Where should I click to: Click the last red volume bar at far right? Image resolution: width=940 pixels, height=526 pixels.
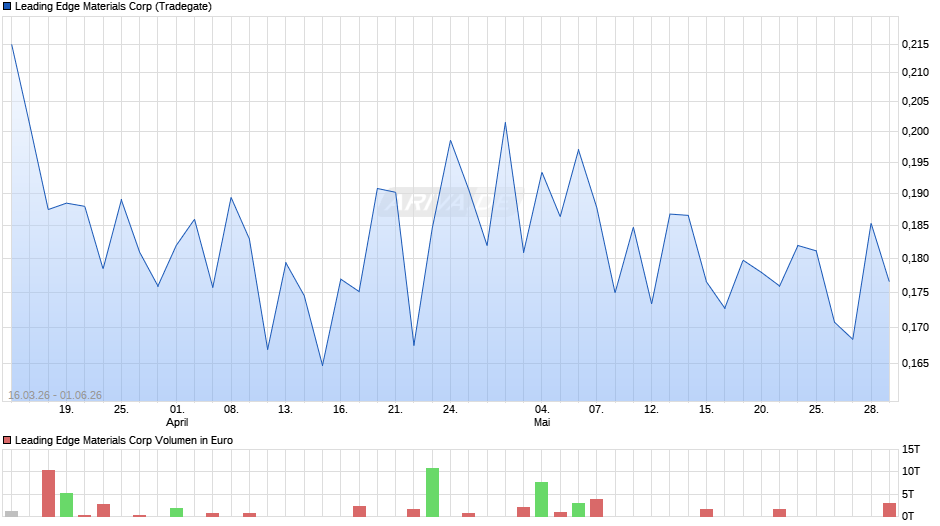click(x=890, y=510)
